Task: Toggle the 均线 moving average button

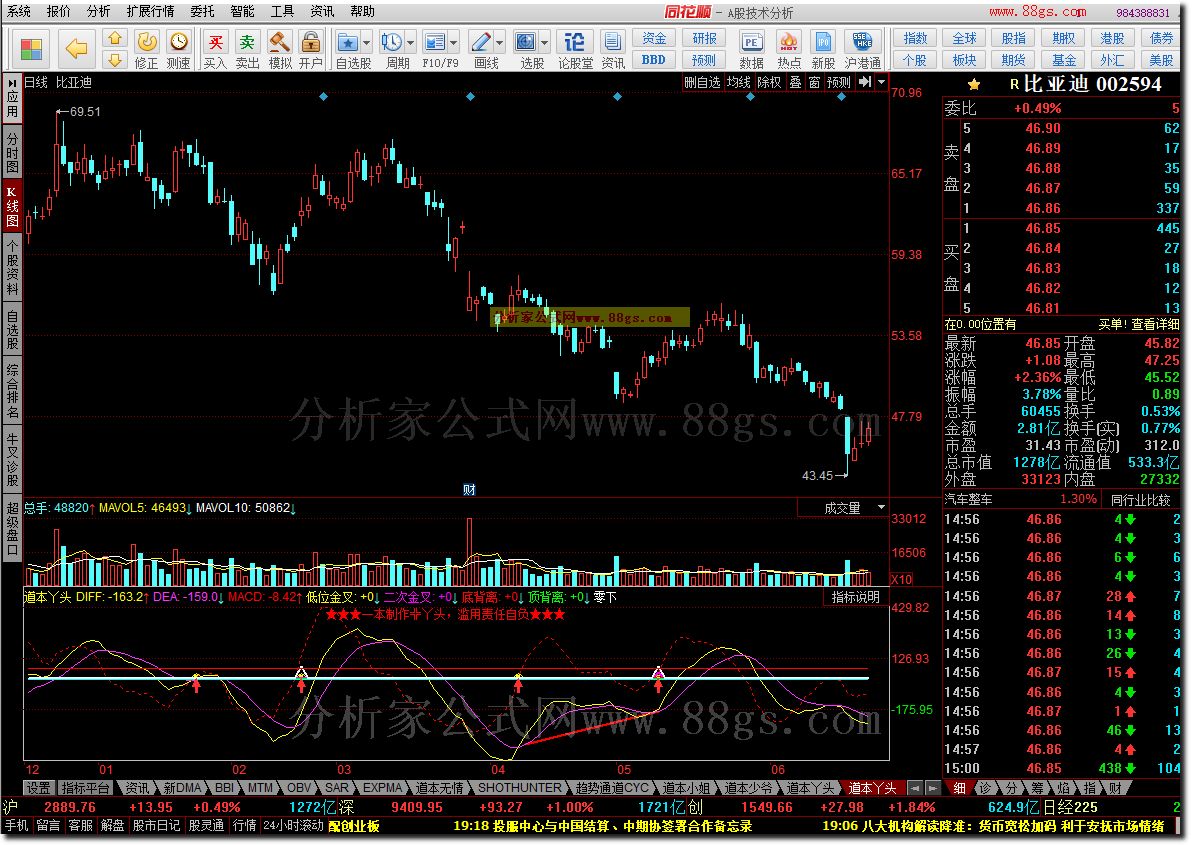Action: 738,82
